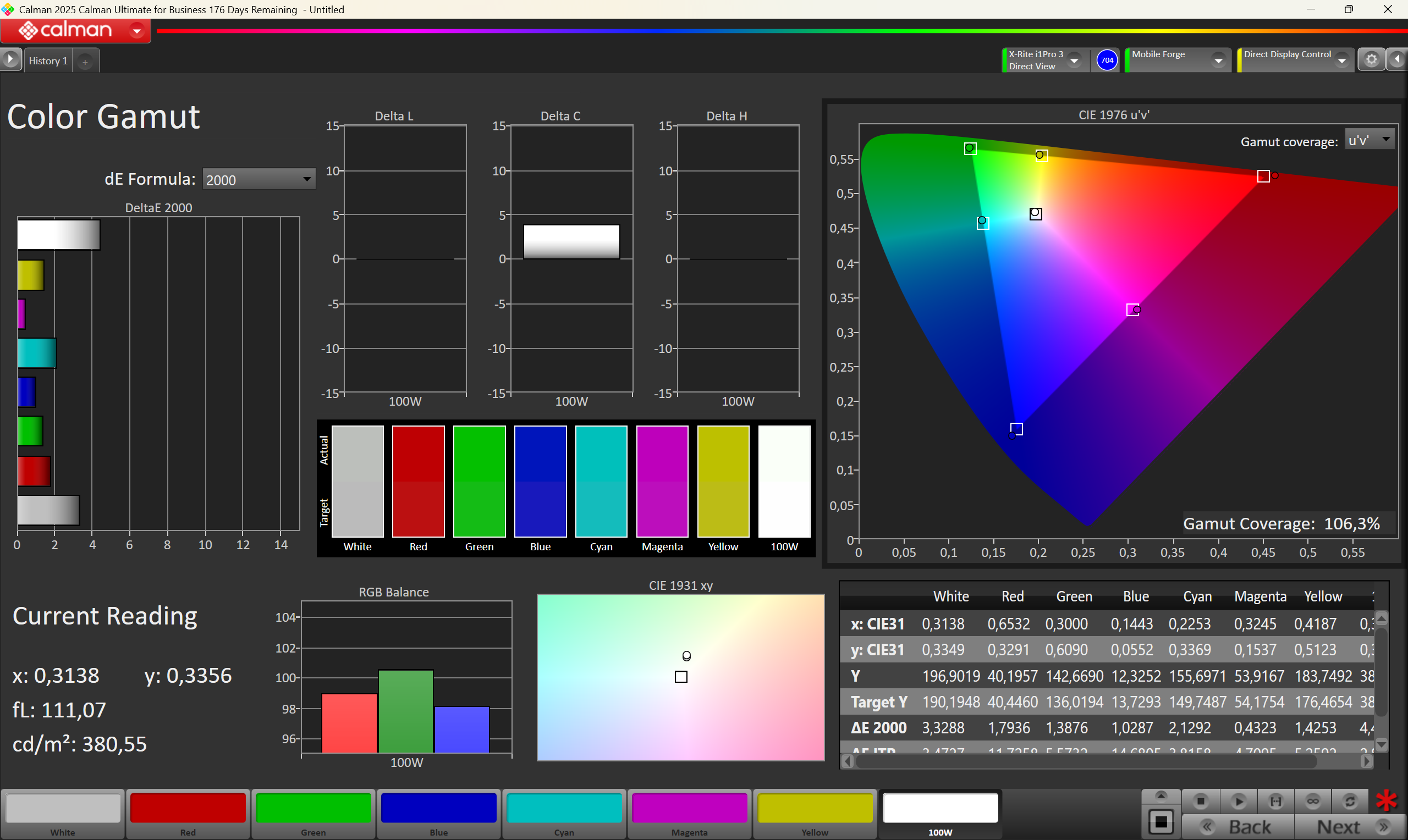The width and height of the screenshot is (1408, 840).
Task: Click the single-read bracket icon
Action: pos(1275,801)
